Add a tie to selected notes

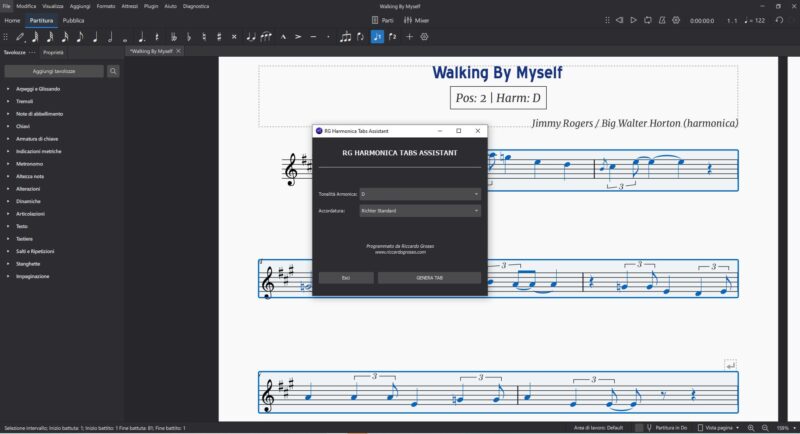coord(251,37)
